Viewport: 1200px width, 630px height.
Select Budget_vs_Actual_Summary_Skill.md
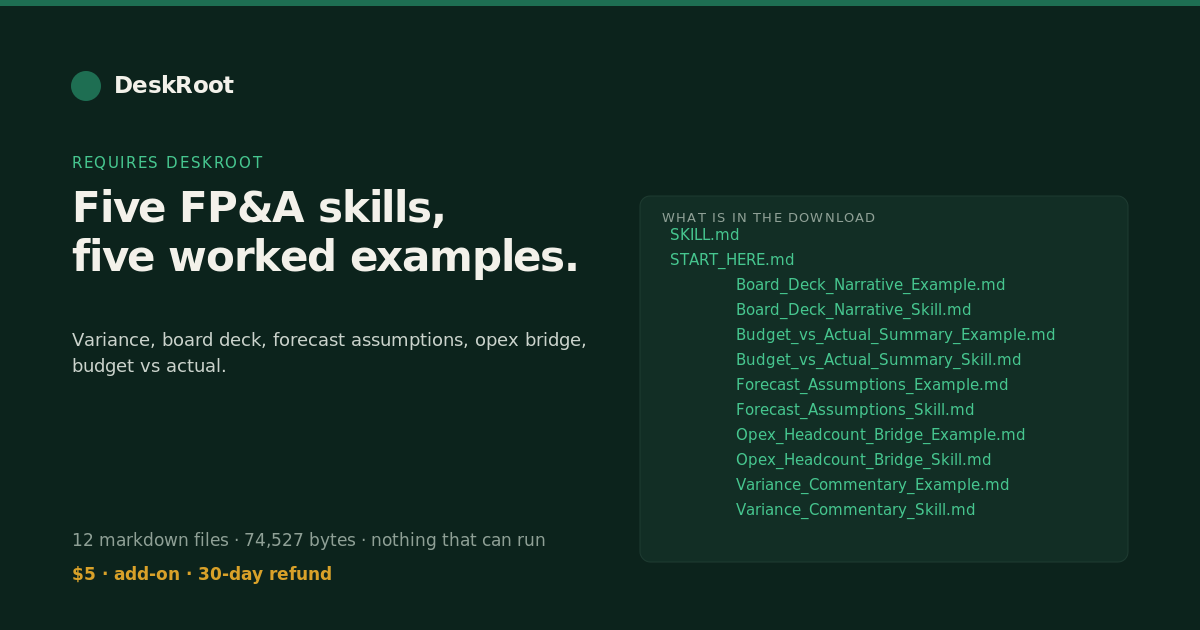tap(879, 360)
